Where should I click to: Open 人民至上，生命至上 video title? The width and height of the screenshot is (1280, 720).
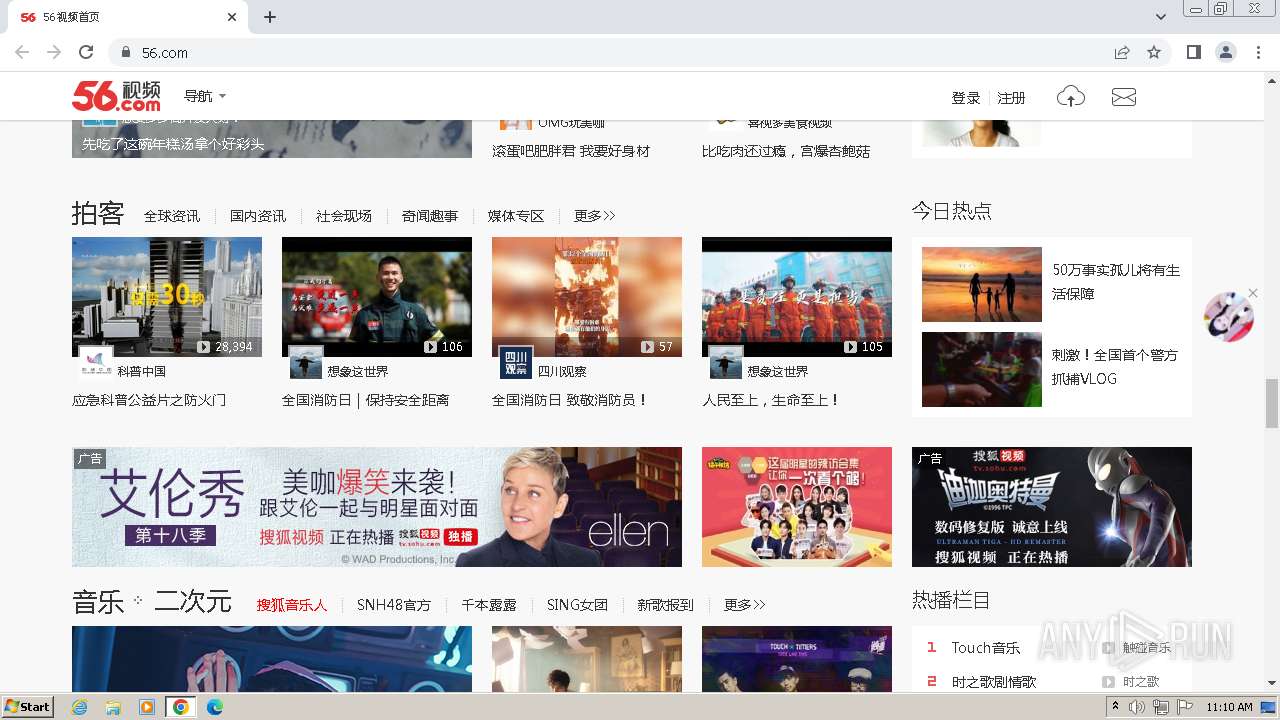(x=771, y=400)
